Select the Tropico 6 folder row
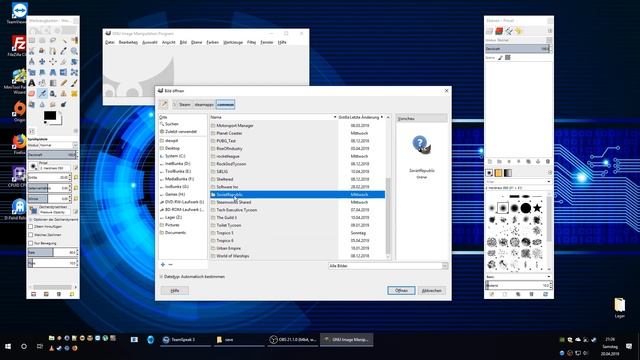This screenshot has width=640, height=360. (x=297, y=240)
